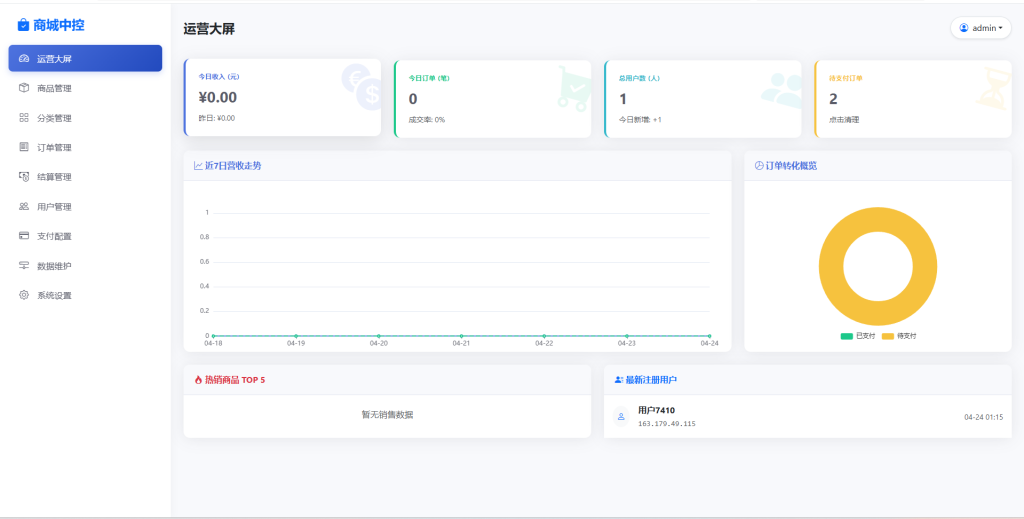Screen dimensions: 1024x519
Task: Click the 订单管理 list icon
Action: 24,147
